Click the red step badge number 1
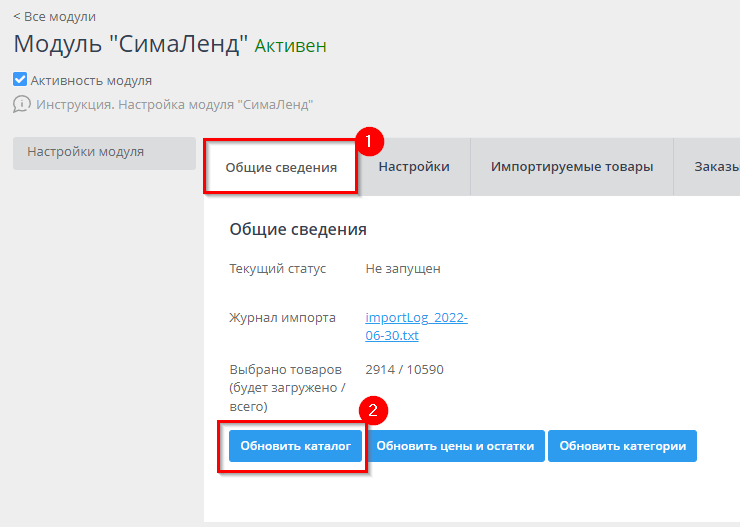Image resolution: width=740 pixels, height=527 pixels. (x=369, y=141)
